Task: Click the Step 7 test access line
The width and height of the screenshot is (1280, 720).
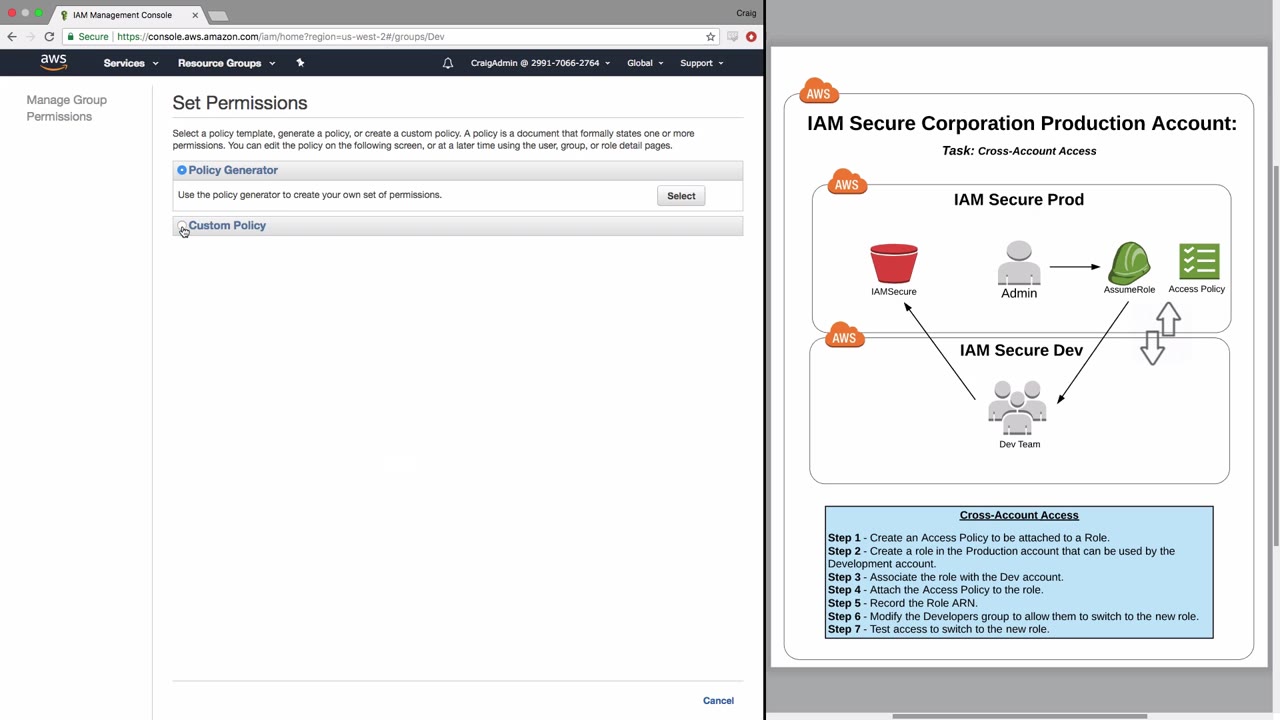Action: (x=938, y=629)
